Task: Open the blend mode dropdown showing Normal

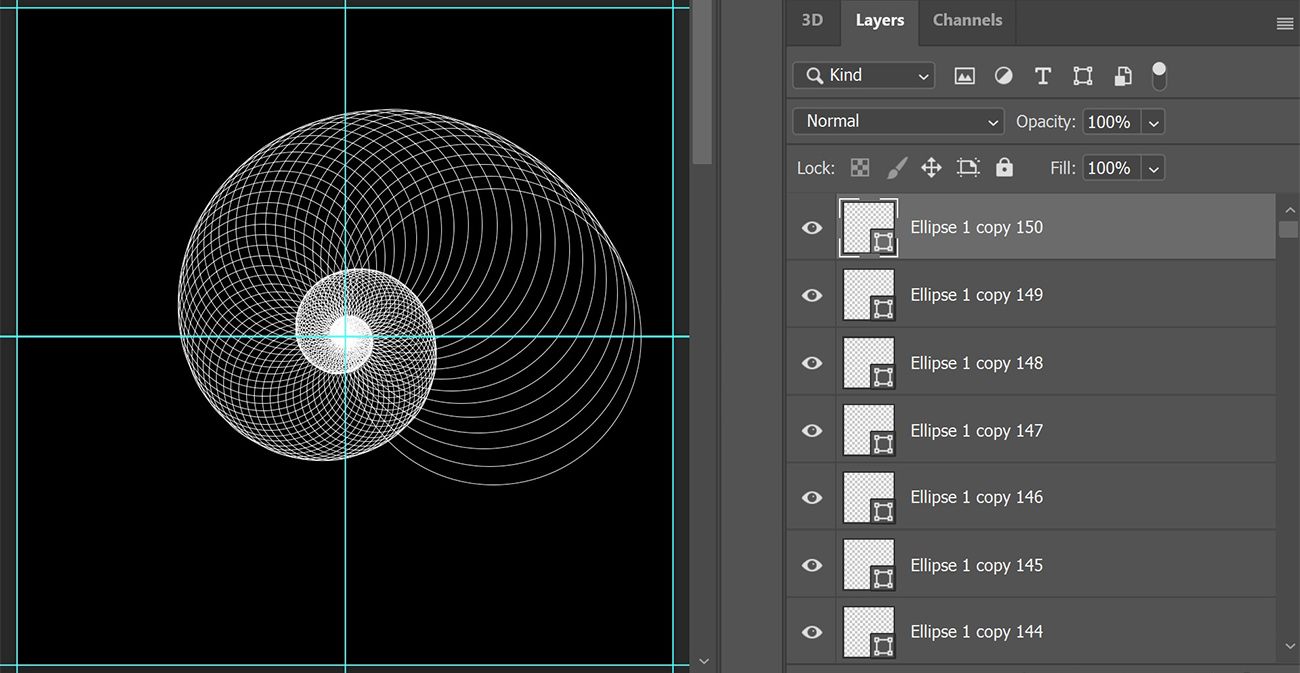Action: click(x=897, y=121)
